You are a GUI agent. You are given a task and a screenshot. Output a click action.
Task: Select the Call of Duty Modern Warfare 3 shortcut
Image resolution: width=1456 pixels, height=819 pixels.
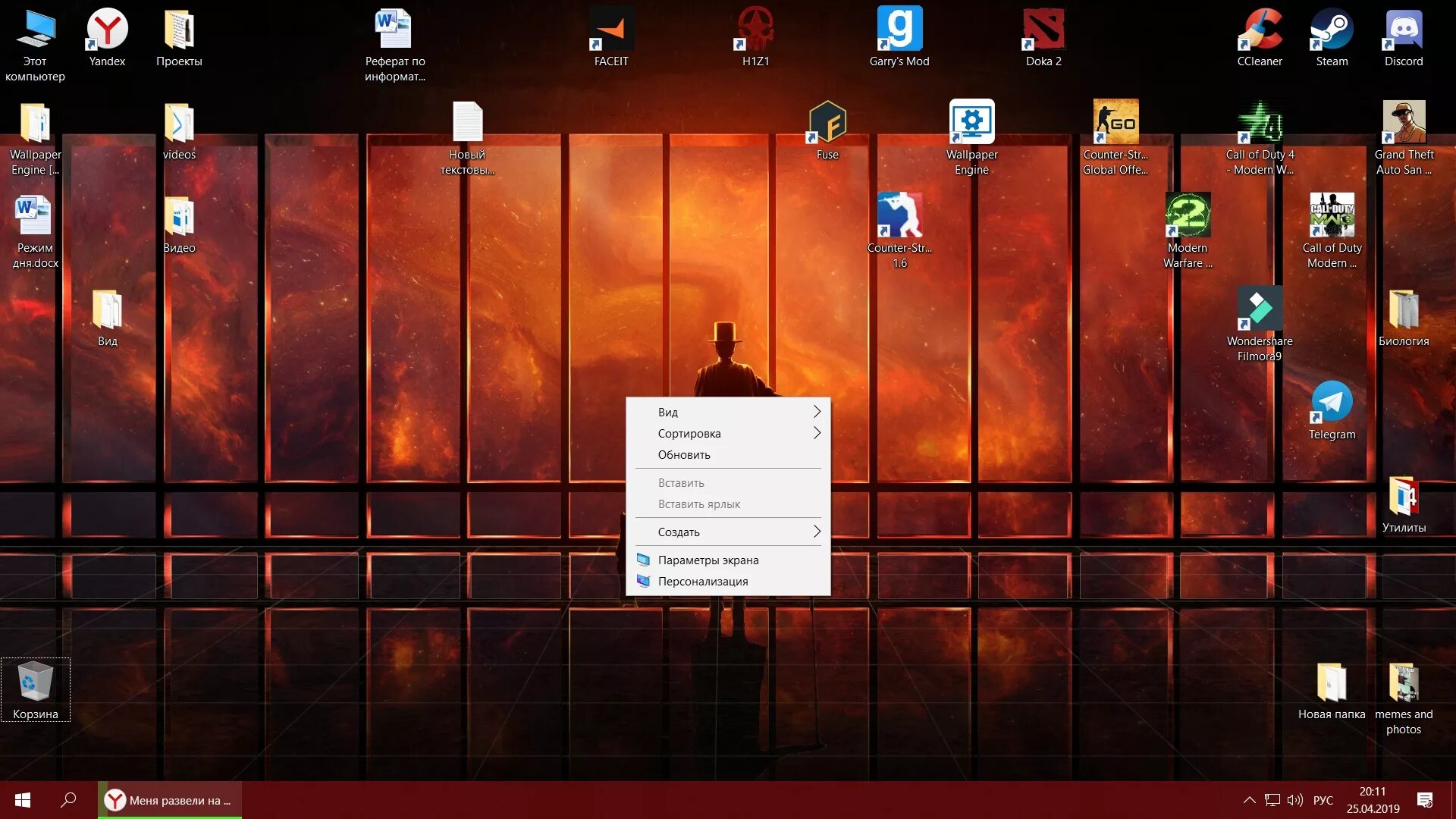point(1332,231)
